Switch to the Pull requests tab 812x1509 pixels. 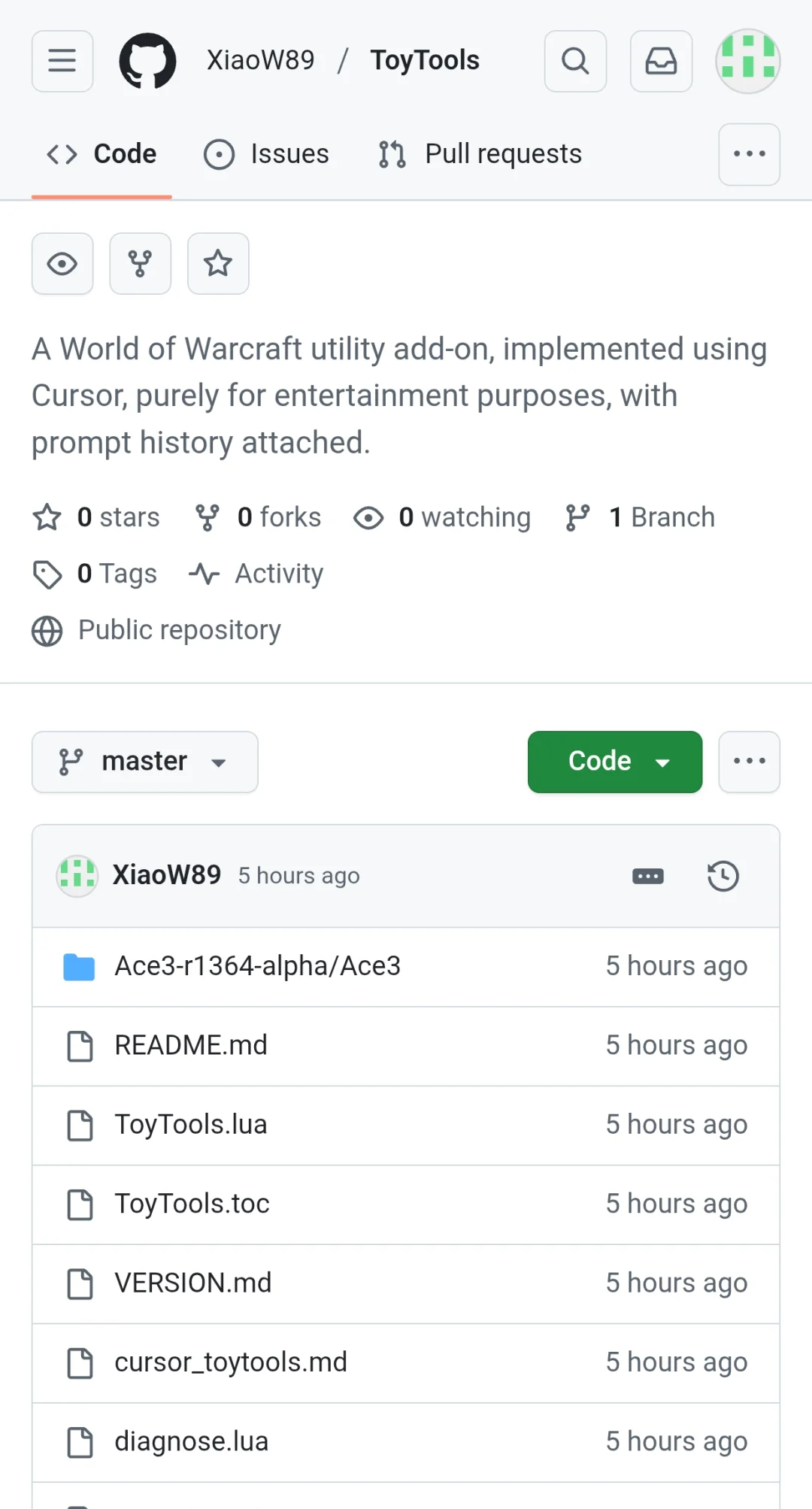(480, 154)
